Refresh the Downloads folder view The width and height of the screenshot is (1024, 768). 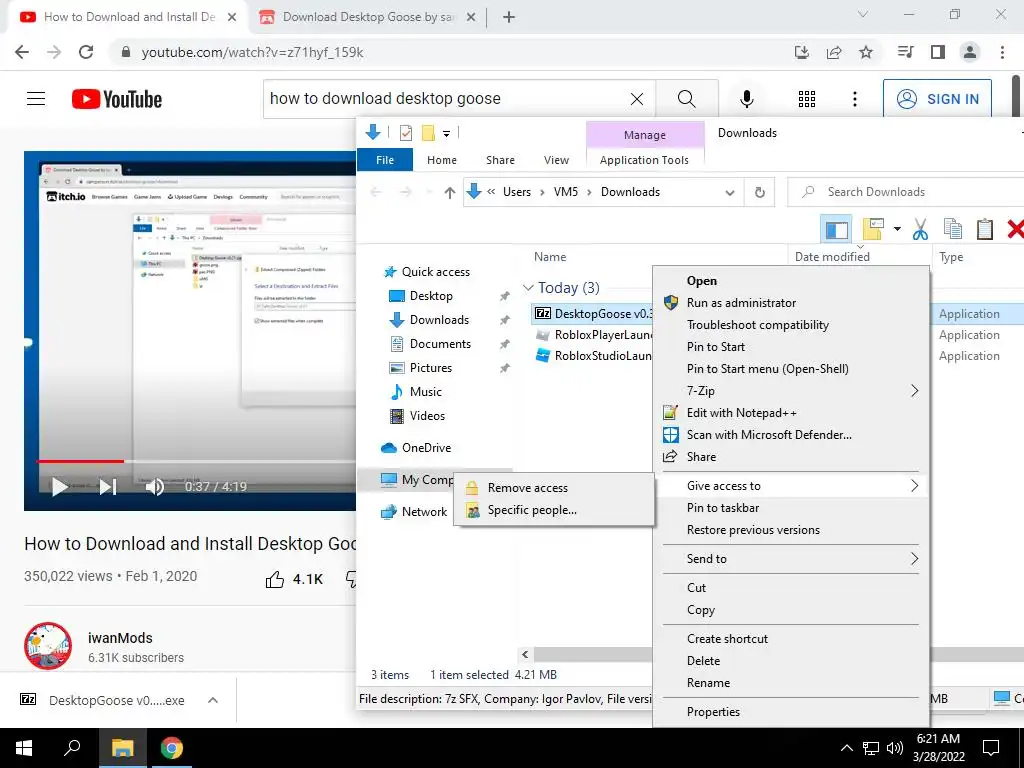coord(760,192)
